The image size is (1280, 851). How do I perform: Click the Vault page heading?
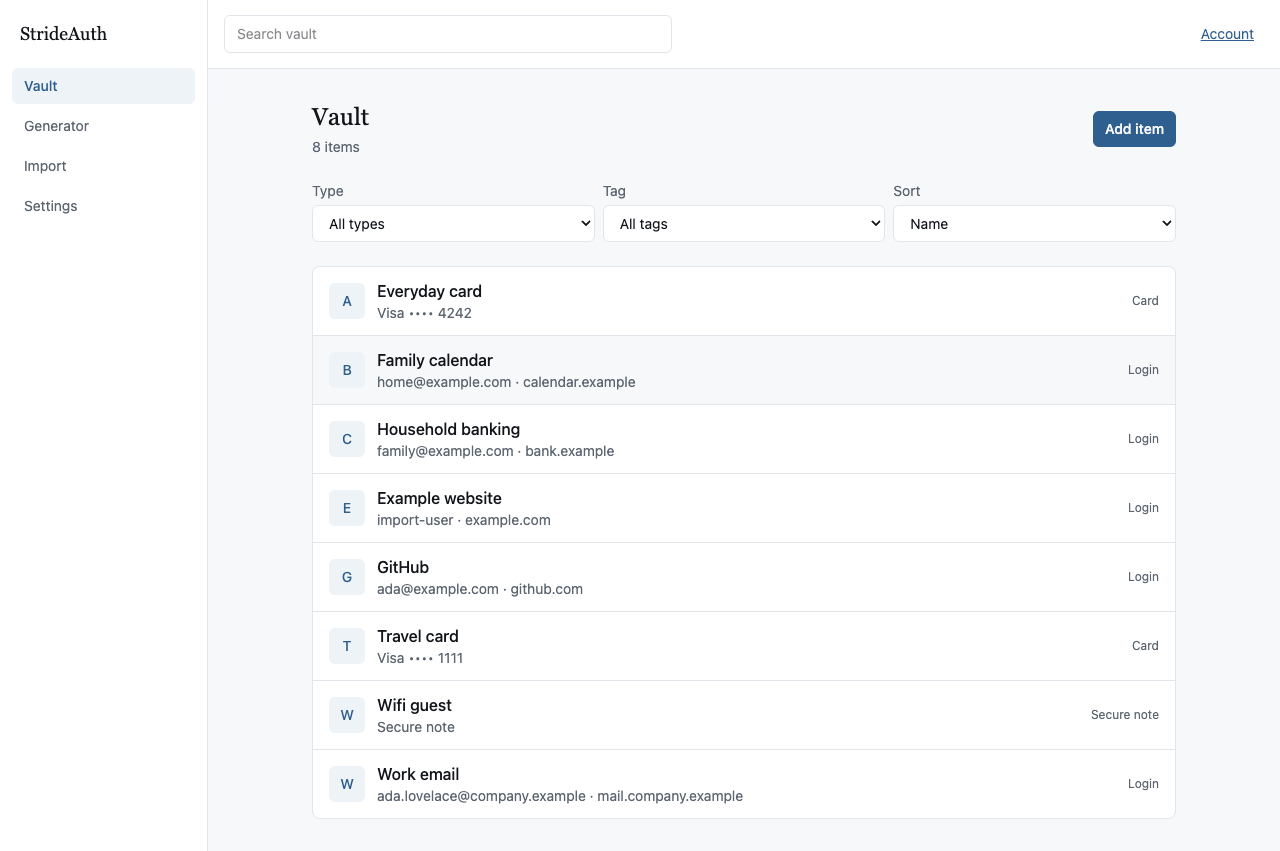[x=340, y=117]
